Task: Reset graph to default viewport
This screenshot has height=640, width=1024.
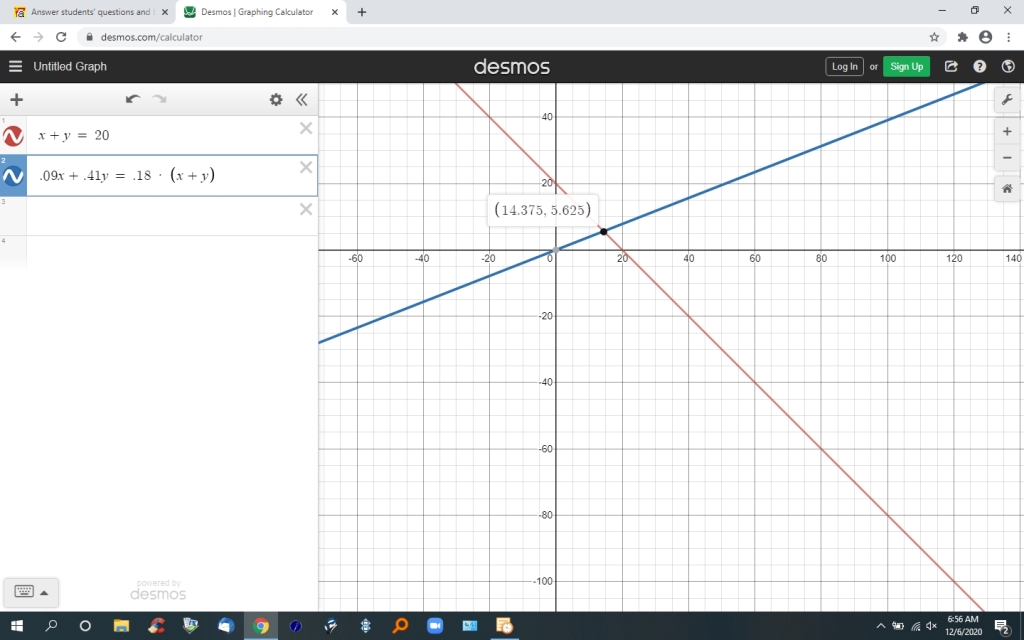Action: click(1006, 189)
